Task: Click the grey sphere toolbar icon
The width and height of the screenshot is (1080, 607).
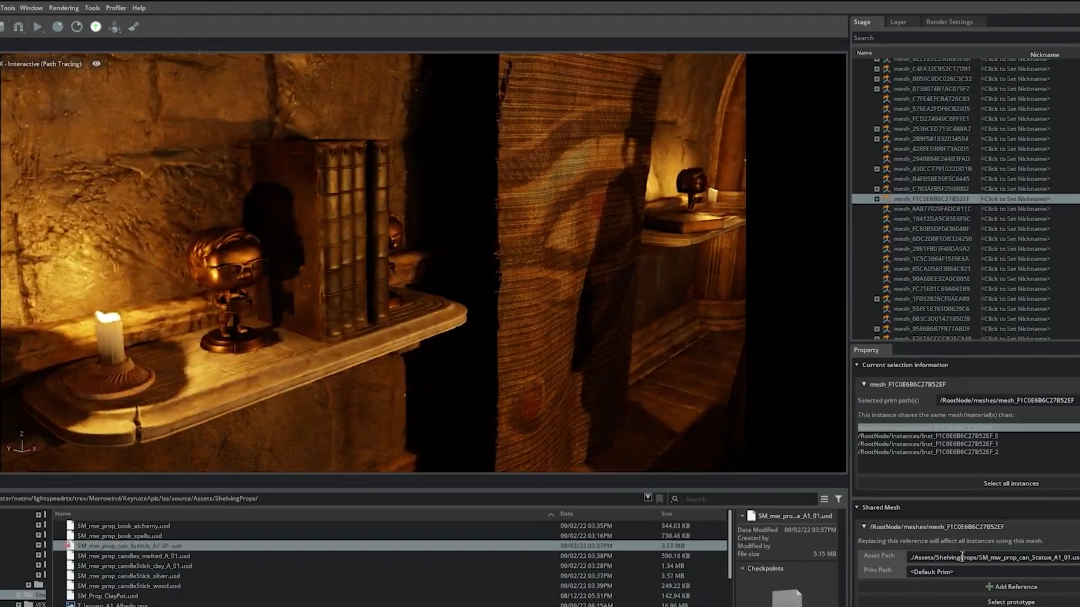Action: pyautogui.click(x=58, y=27)
